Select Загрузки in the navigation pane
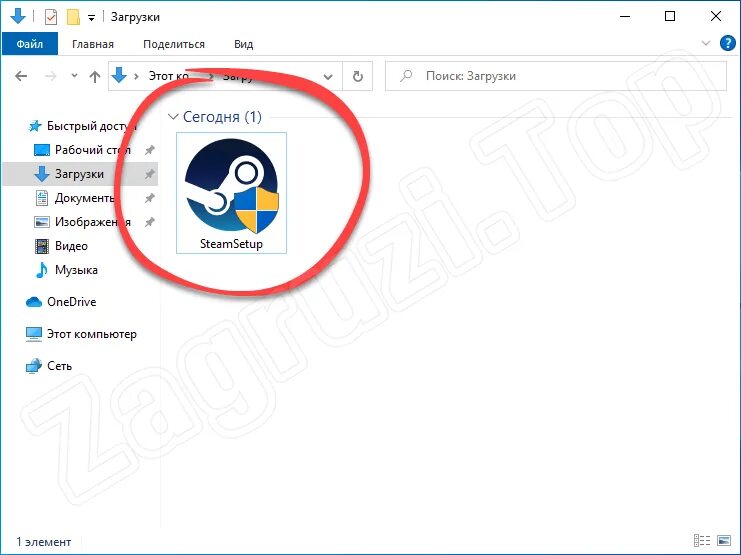The width and height of the screenshot is (741, 555). coord(79,174)
